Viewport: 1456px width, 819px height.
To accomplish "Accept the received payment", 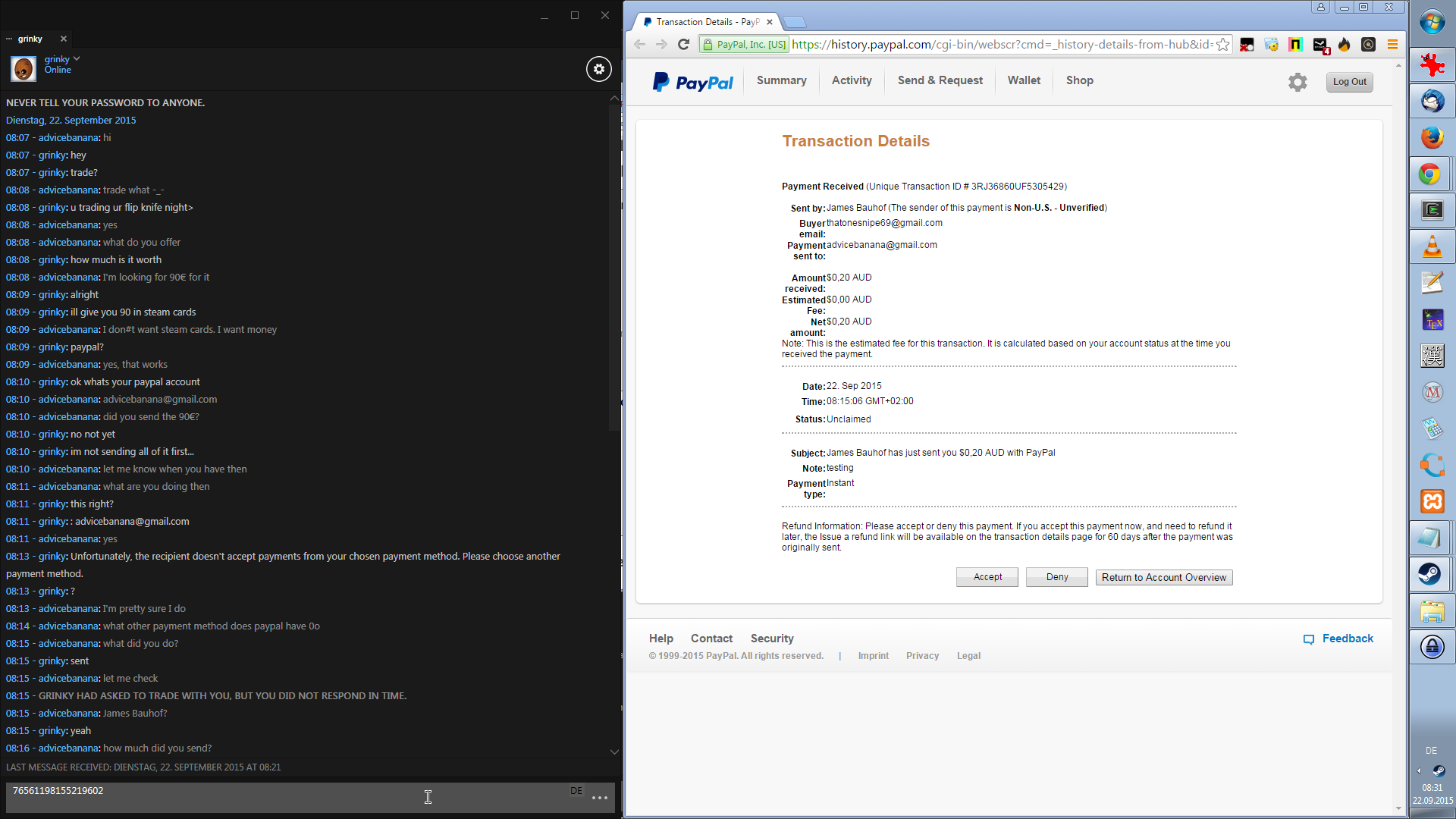I will 987,577.
